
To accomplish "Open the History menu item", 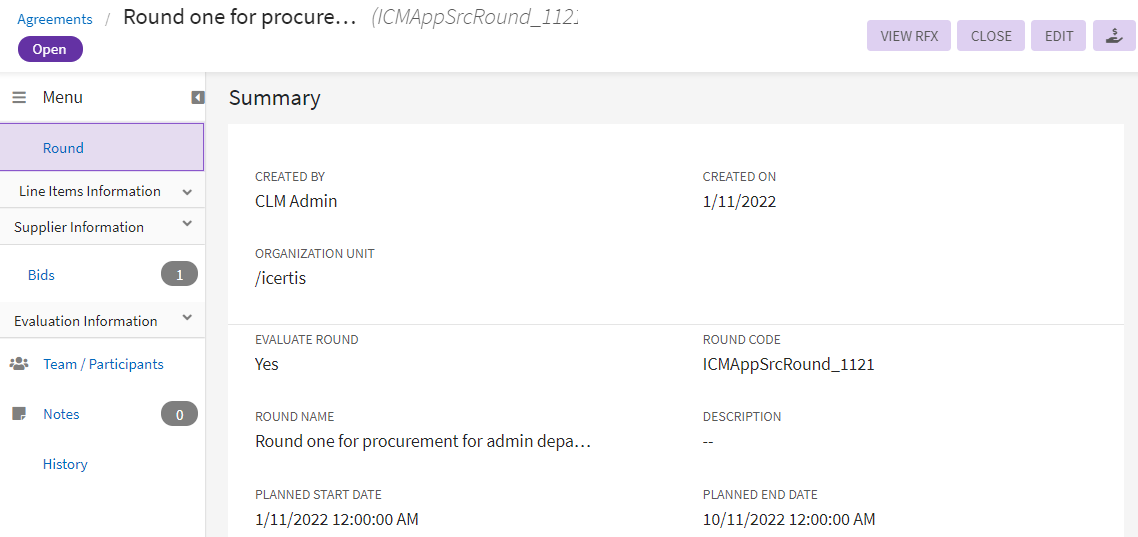I will point(65,464).
